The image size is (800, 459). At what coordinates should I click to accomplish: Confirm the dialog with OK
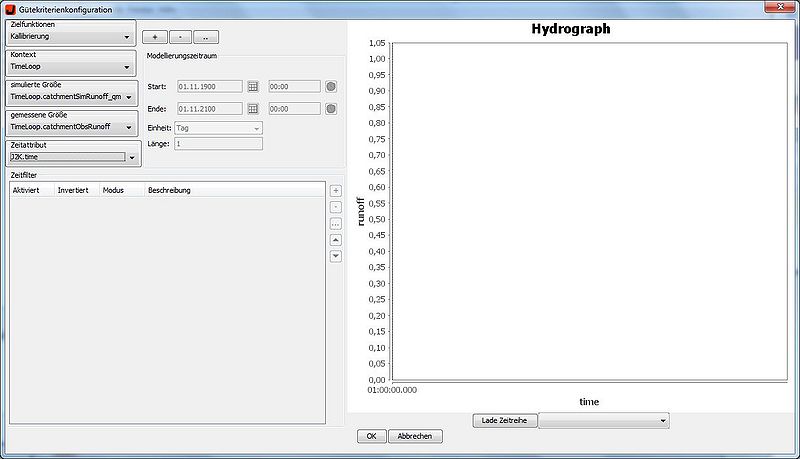pos(370,436)
